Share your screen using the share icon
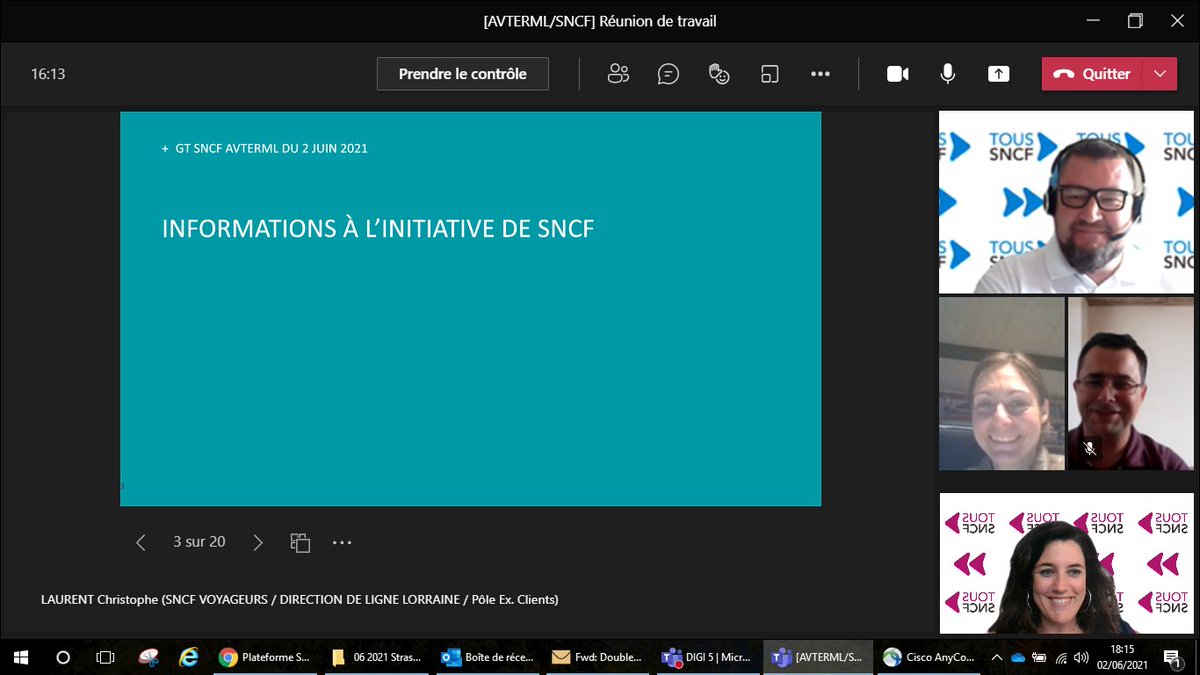 997,73
